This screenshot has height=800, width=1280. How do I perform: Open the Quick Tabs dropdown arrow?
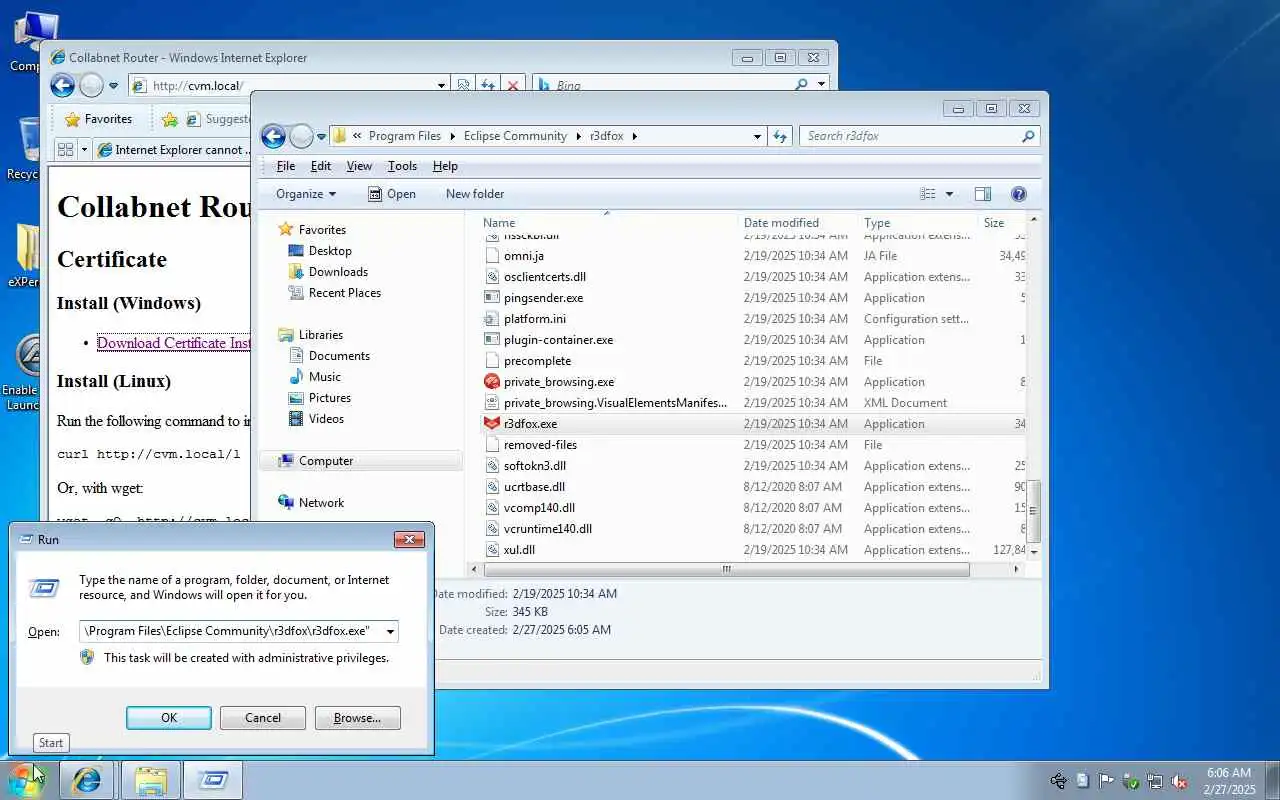tap(84, 150)
